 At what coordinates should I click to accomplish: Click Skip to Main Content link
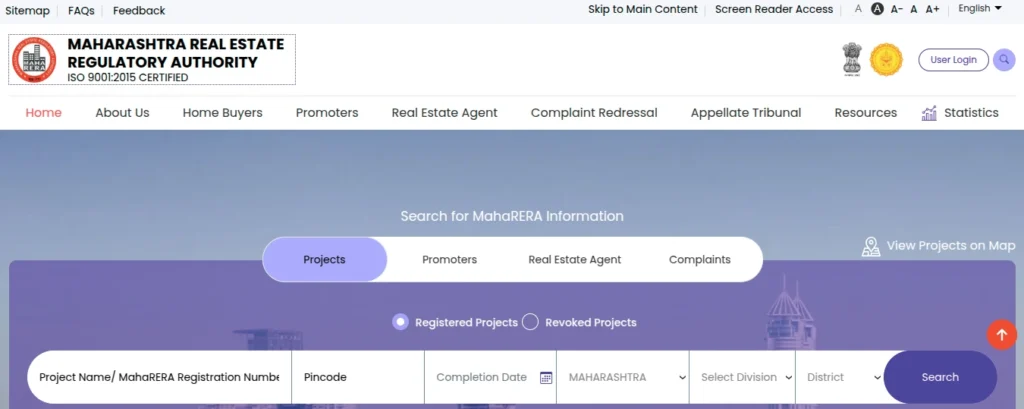643,9
